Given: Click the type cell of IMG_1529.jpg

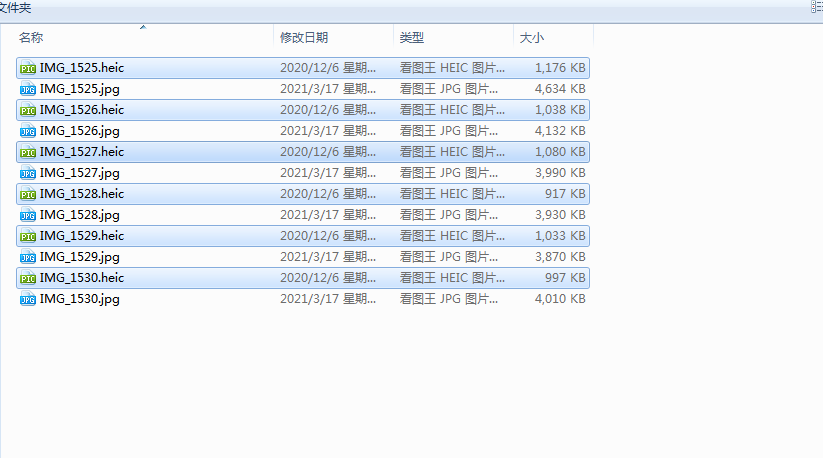Looking at the screenshot, I should (449, 257).
